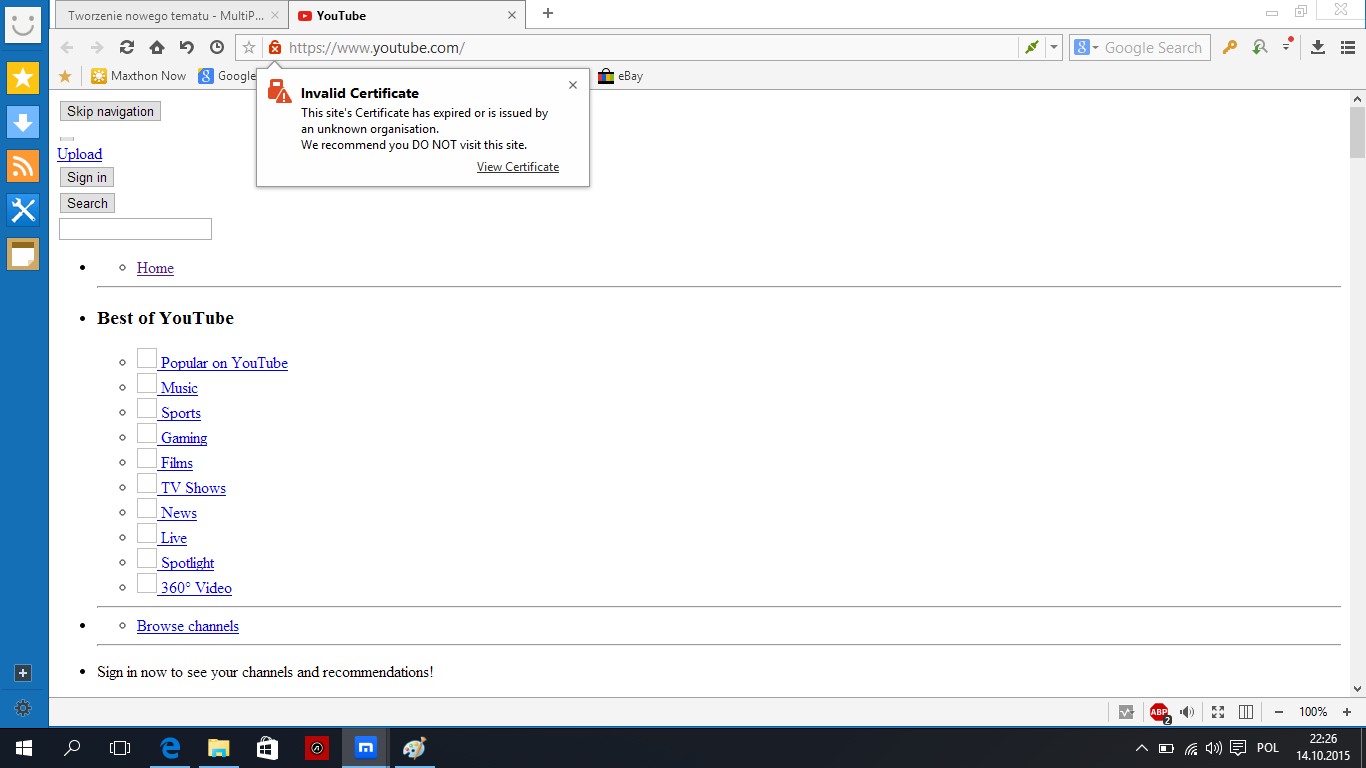The width and height of the screenshot is (1366, 768).
Task: Toggle full screen mode in the status bar
Action: coord(1218,712)
